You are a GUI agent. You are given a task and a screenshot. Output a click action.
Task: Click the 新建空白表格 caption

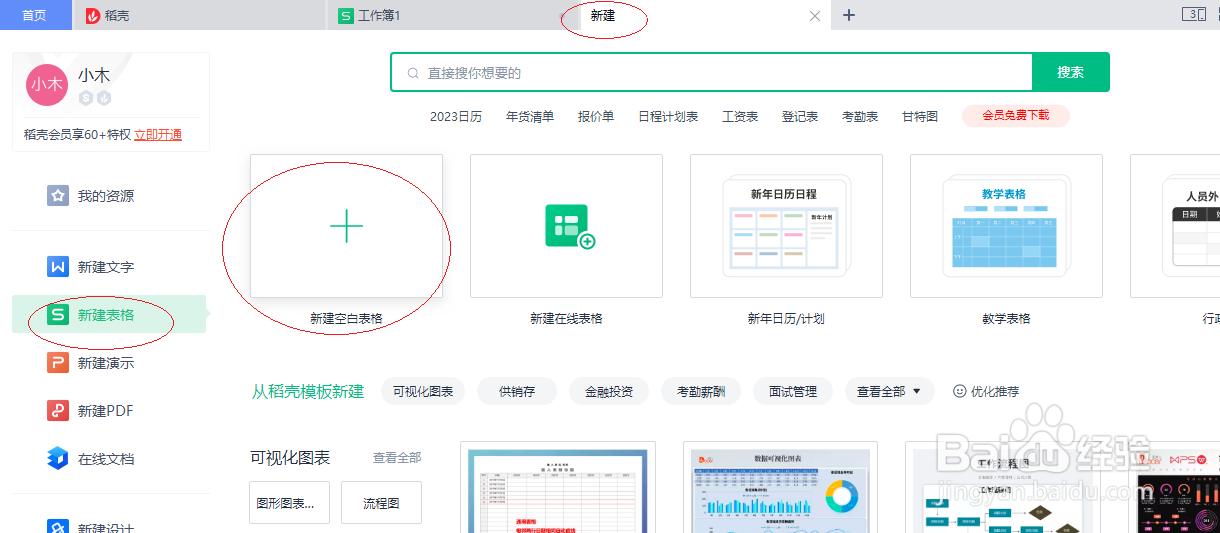click(346, 319)
